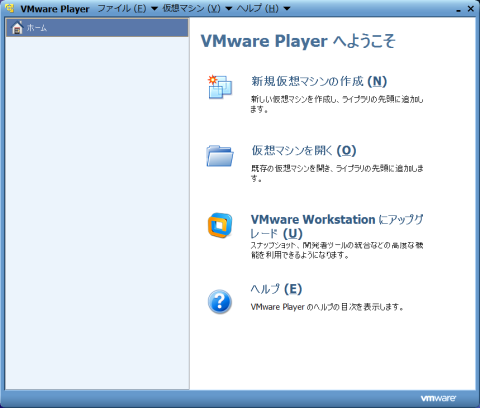Click VMware Player のヘルプの目次を表示します text
Image resolution: width=480 pixels, height=408 pixels.
tap(327, 307)
